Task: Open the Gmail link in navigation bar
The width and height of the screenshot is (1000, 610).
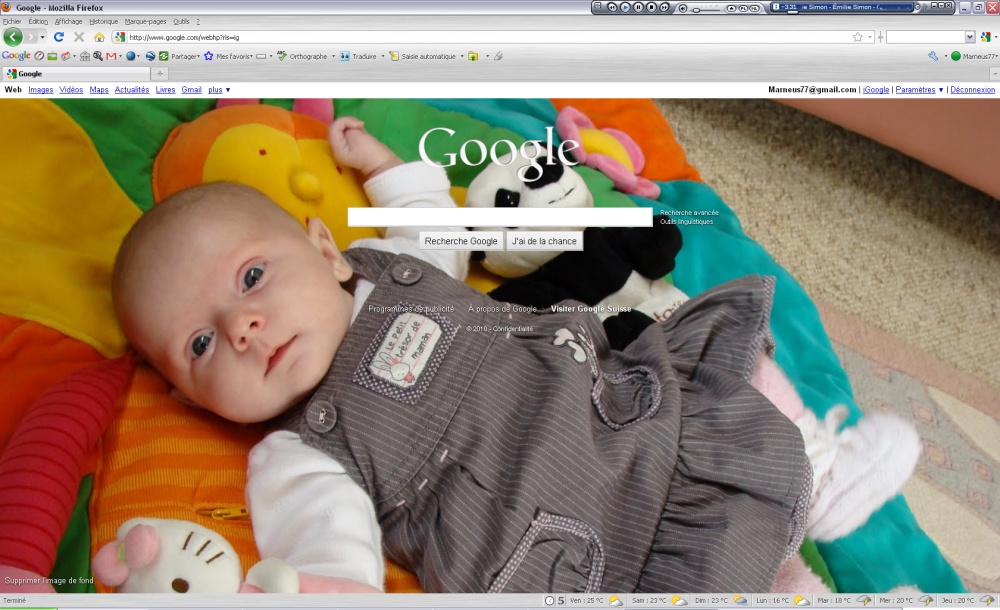Action: [191, 90]
